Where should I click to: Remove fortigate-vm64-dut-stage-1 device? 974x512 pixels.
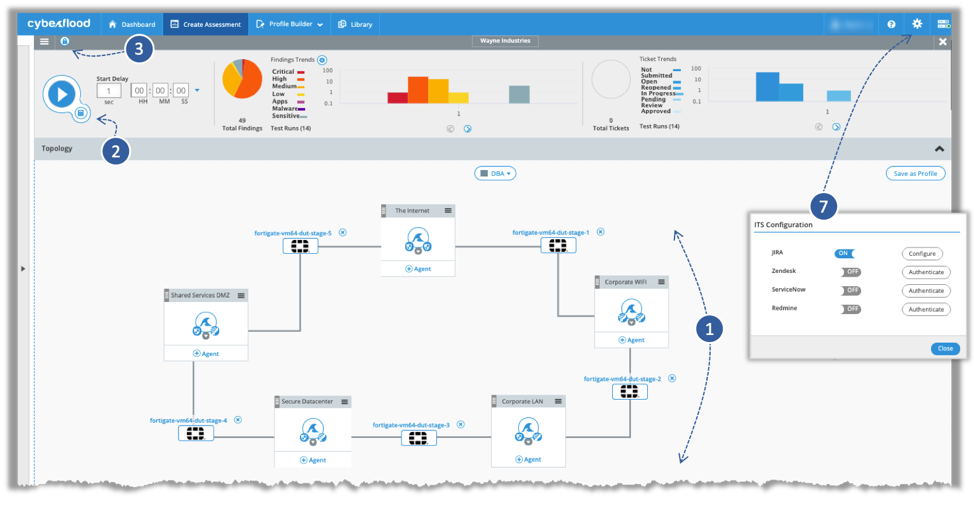click(601, 232)
